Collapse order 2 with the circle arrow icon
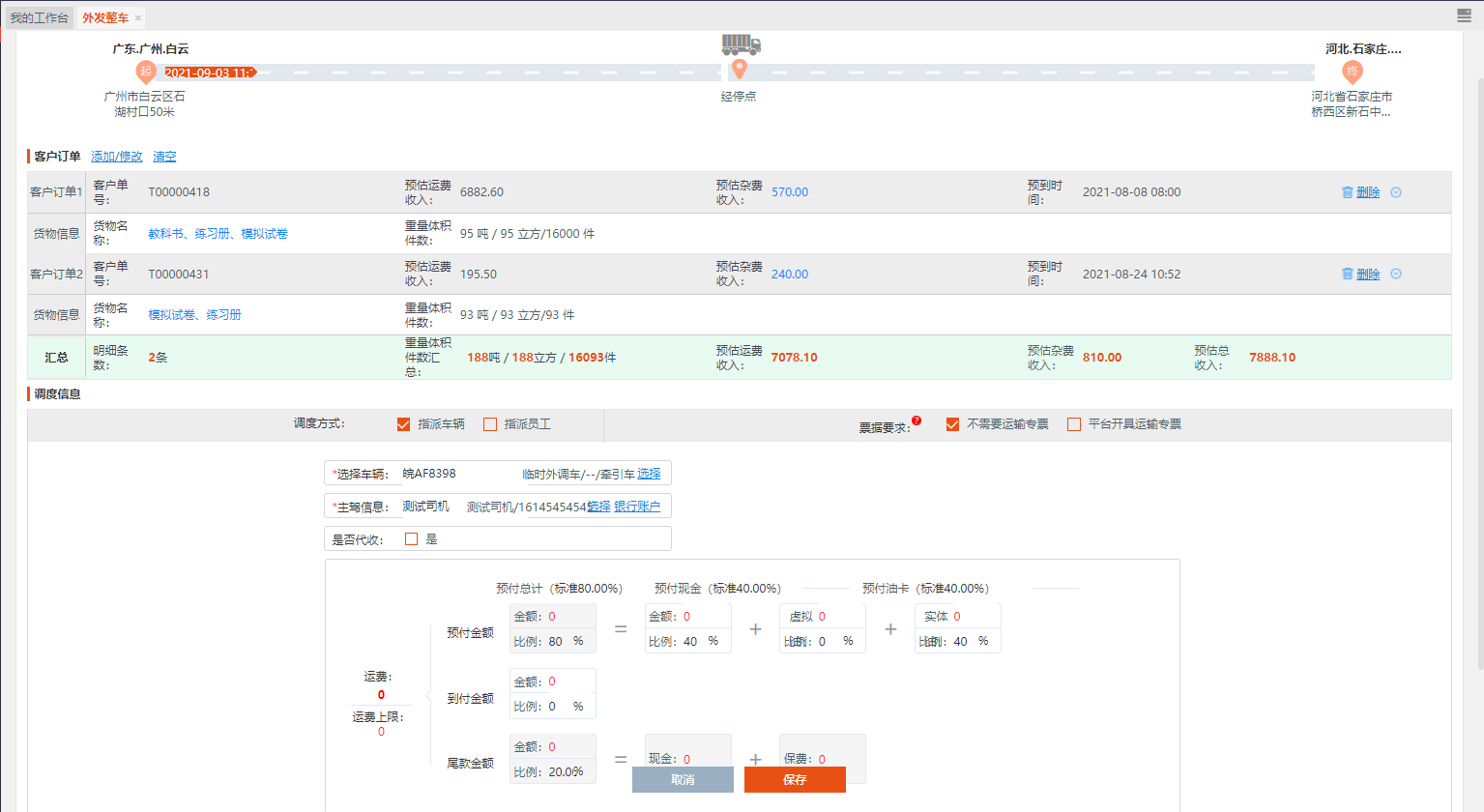Image resolution: width=1484 pixels, height=812 pixels. pos(1396,274)
